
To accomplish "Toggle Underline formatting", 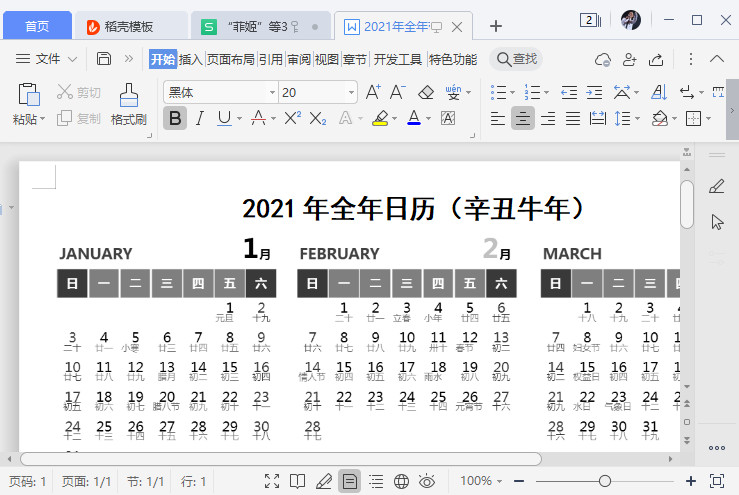I will coord(224,118).
